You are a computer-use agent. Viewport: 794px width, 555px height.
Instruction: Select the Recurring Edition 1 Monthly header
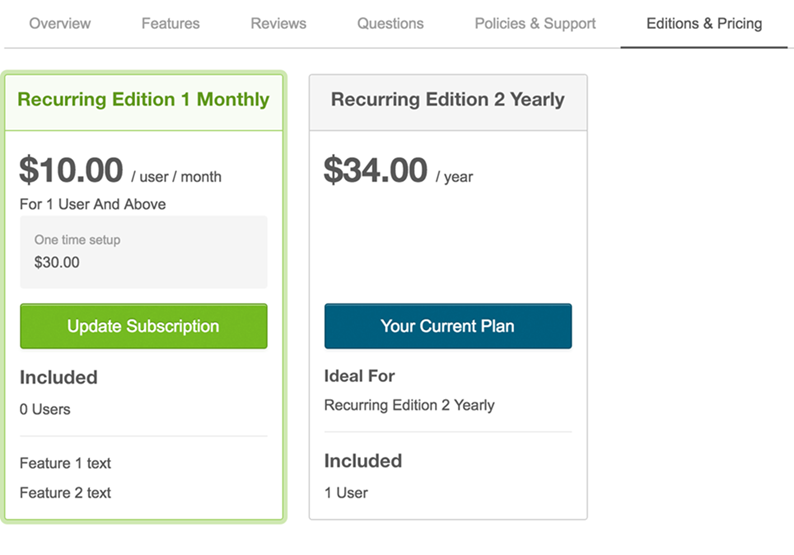(x=143, y=100)
